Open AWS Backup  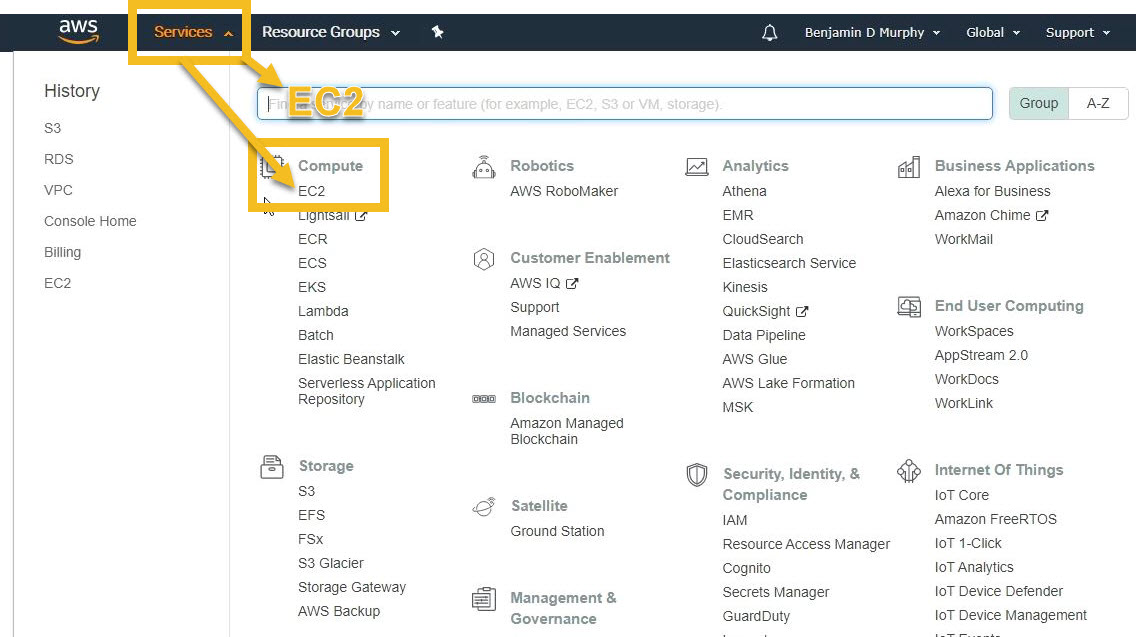338,612
